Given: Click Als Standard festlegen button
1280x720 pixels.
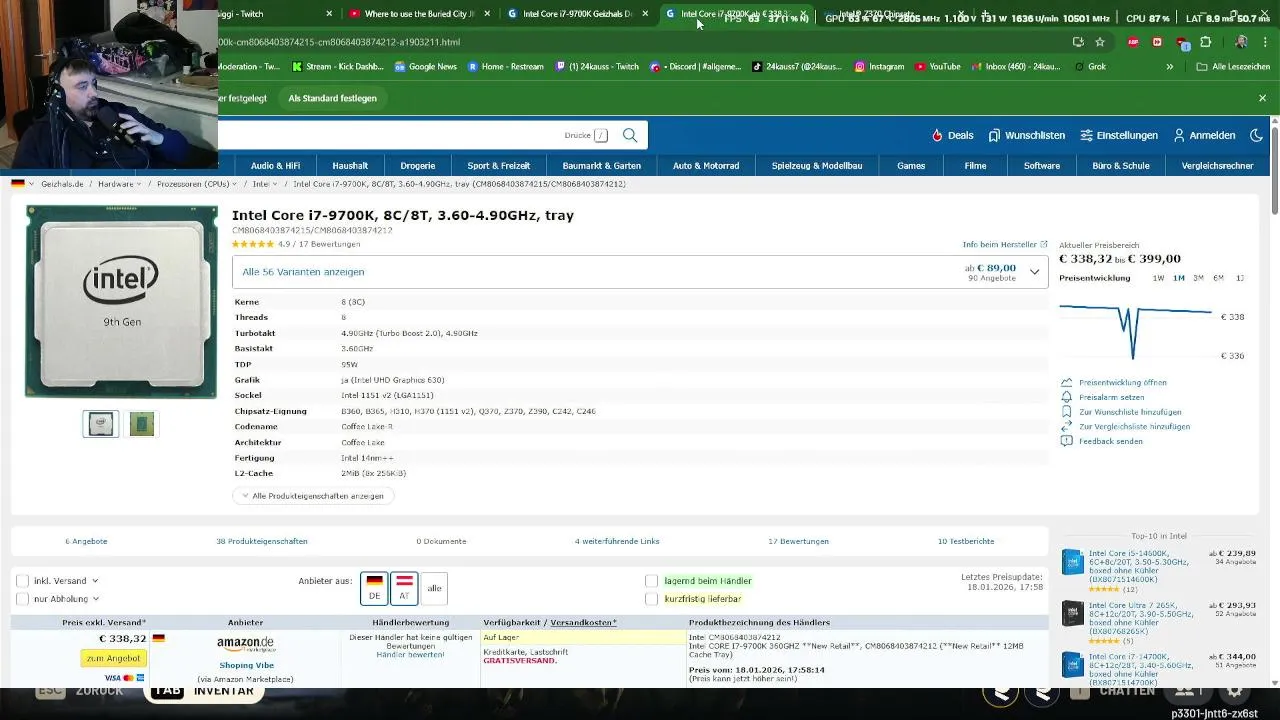Looking at the screenshot, I should pos(332,98).
